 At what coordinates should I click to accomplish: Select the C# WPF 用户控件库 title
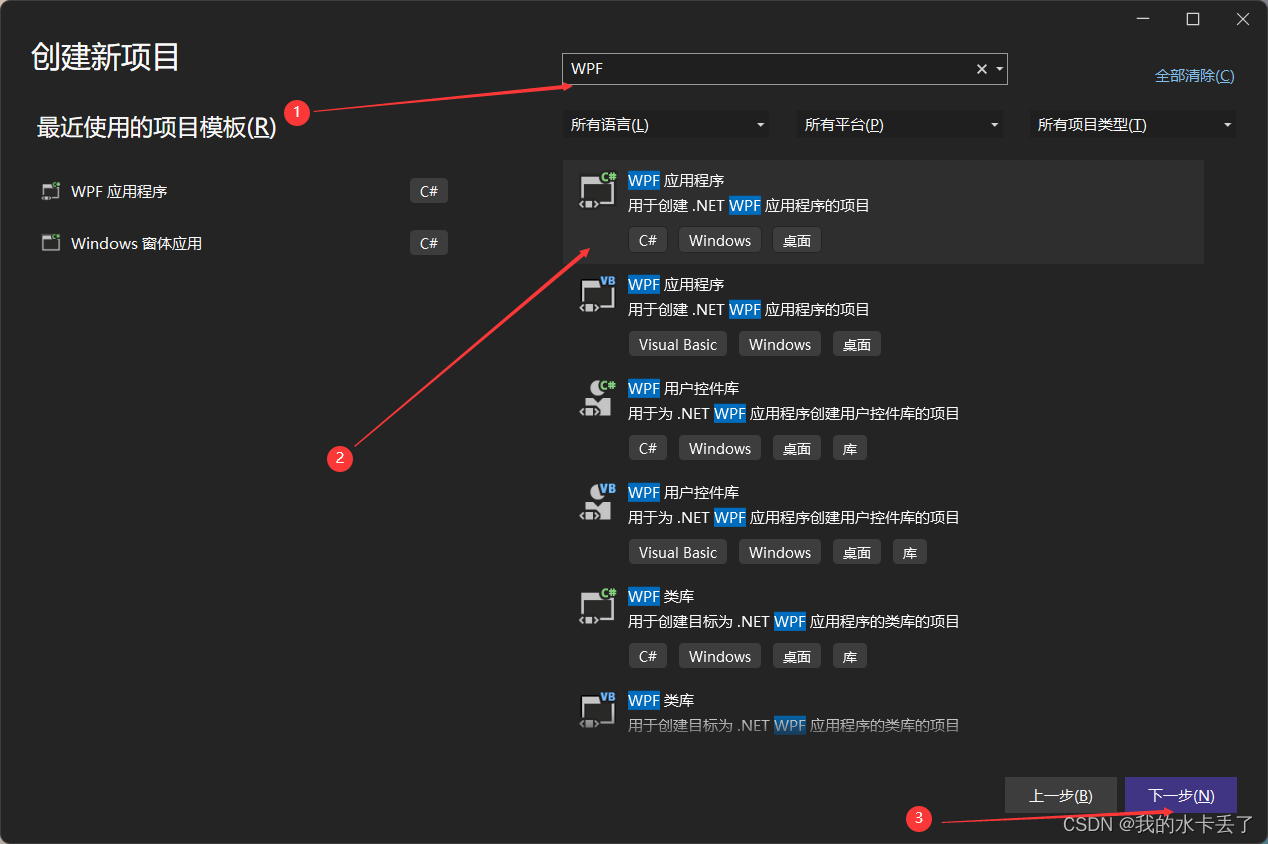[x=684, y=388]
